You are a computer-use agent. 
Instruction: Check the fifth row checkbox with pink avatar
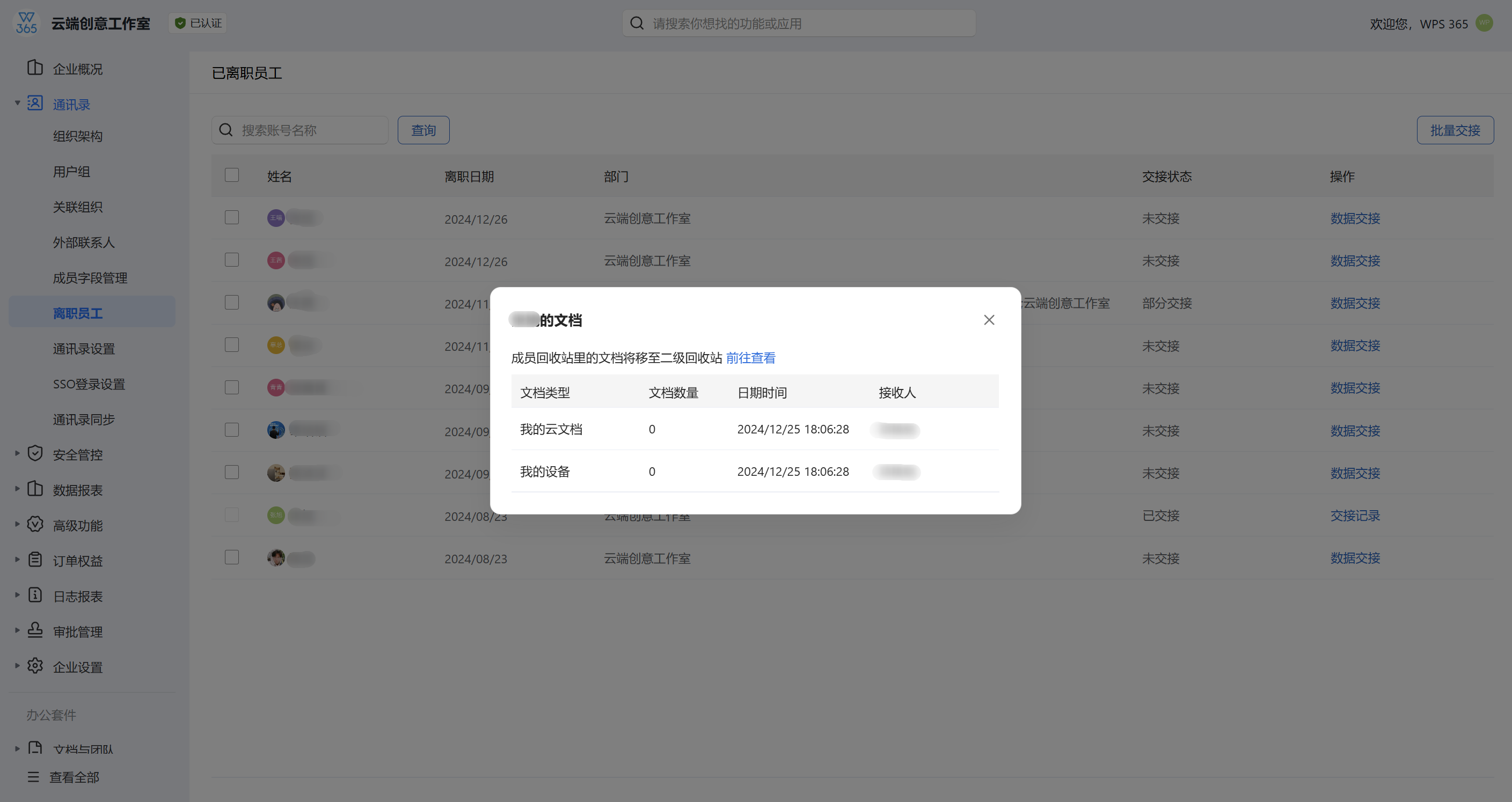coord(232,388)
